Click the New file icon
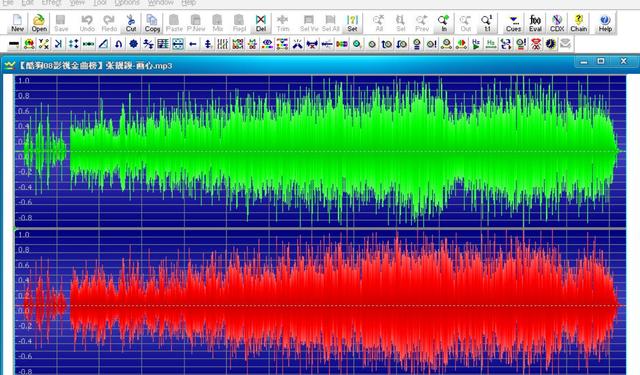 17,23
